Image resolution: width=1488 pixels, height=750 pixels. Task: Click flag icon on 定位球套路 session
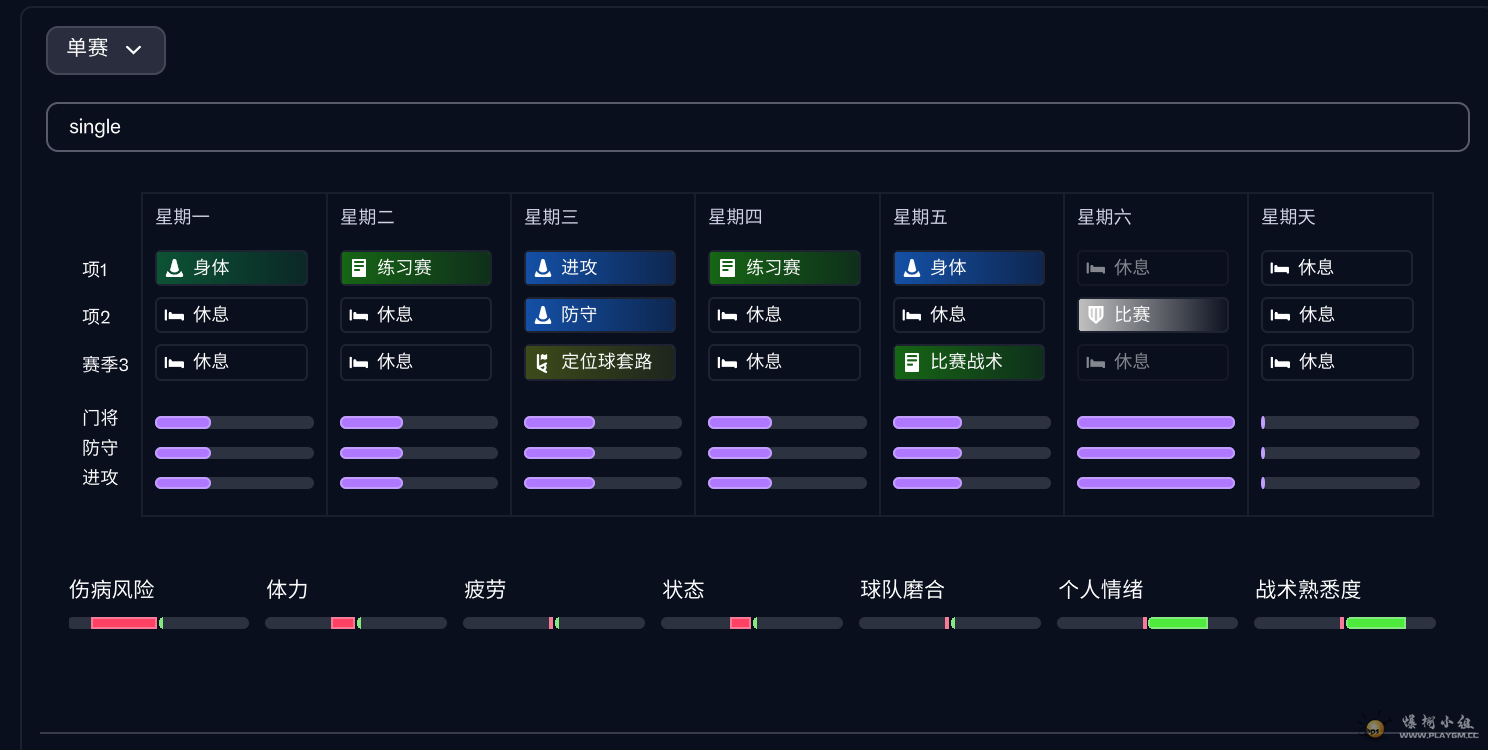pos(543,362)
